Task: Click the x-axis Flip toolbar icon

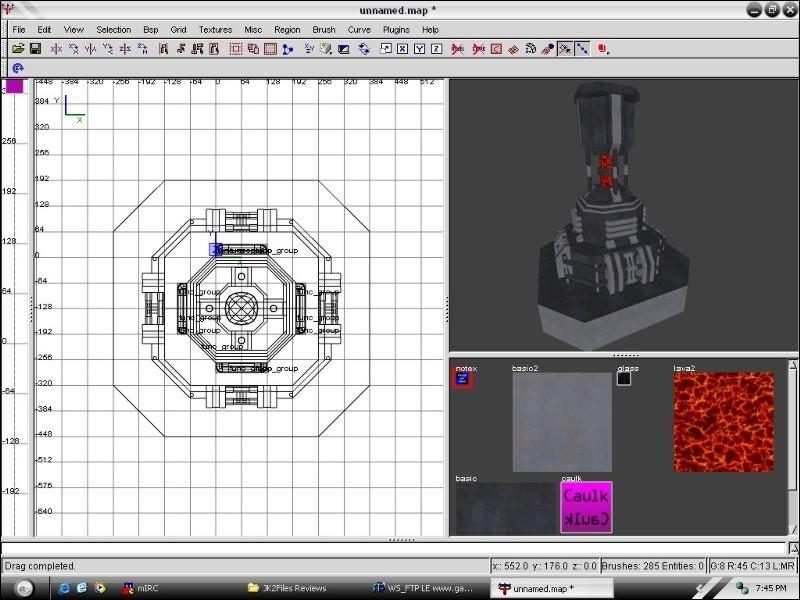Action: 57,48
